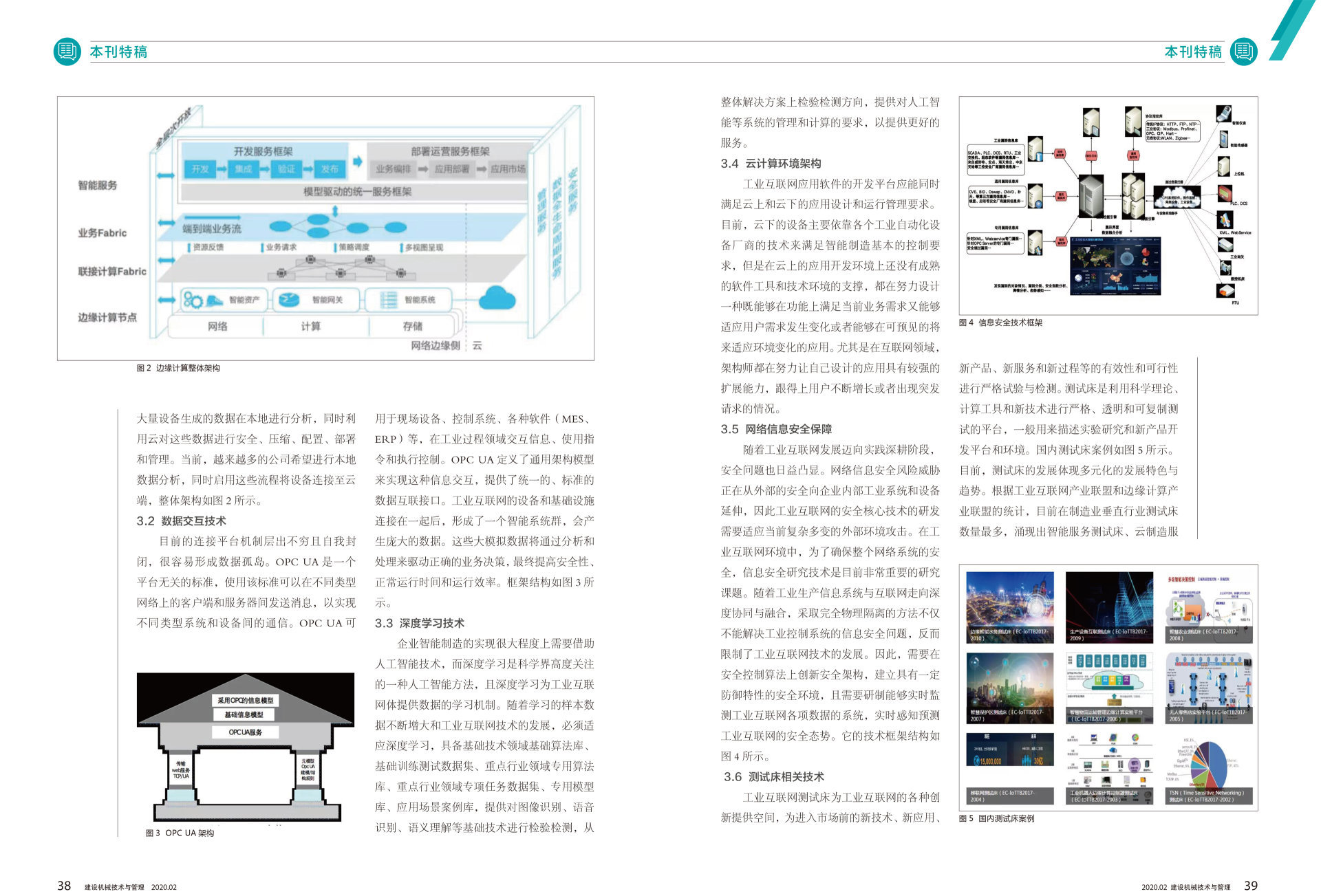Click heading 3.5 网络信息安全保障
Viewport: 1321px width, 896px height.
[x=777, y=429]
